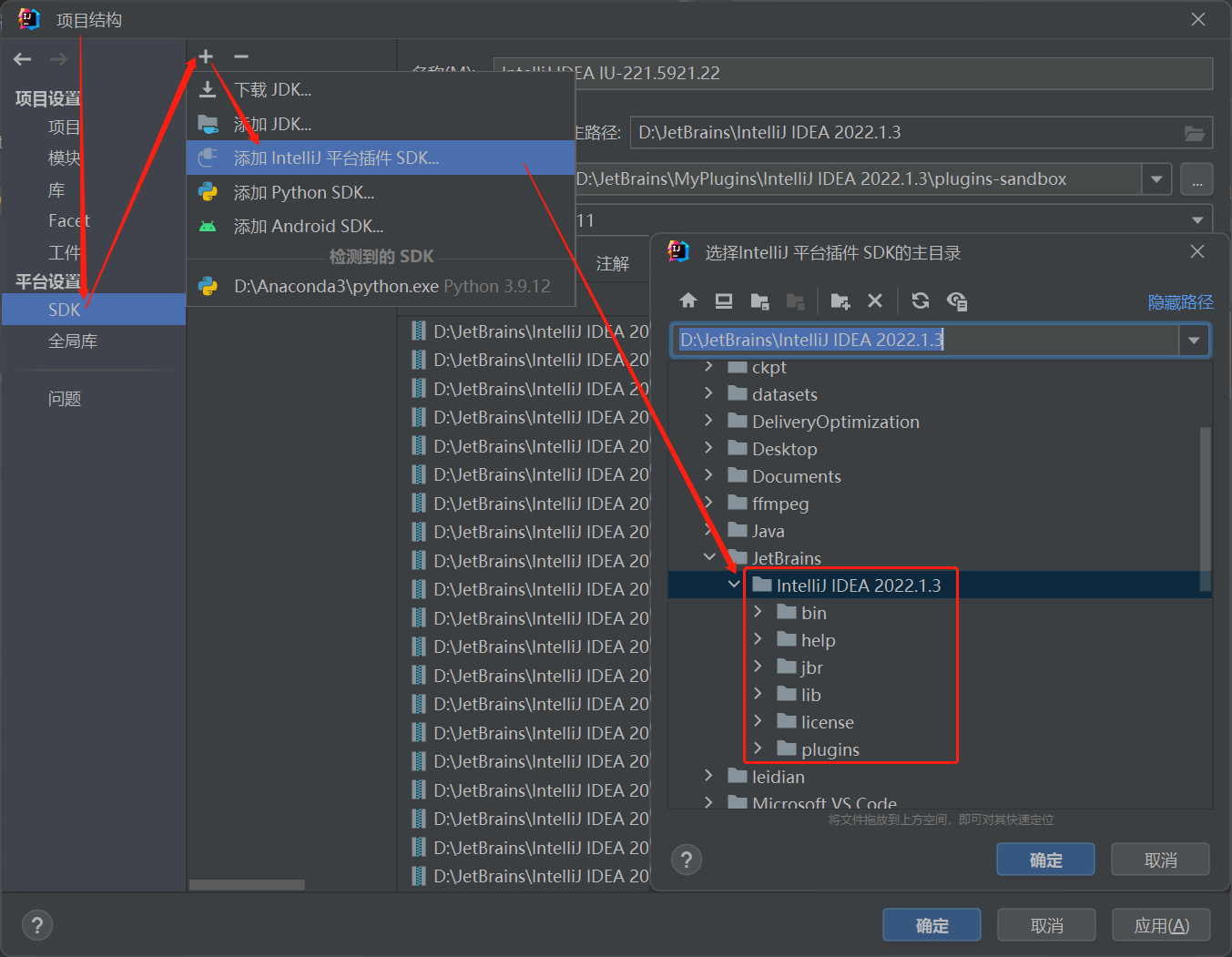Viewport: 1232px width, 957px height.
Task: Click the back arrow in Project Structure
Action: (x=23, y=59)
